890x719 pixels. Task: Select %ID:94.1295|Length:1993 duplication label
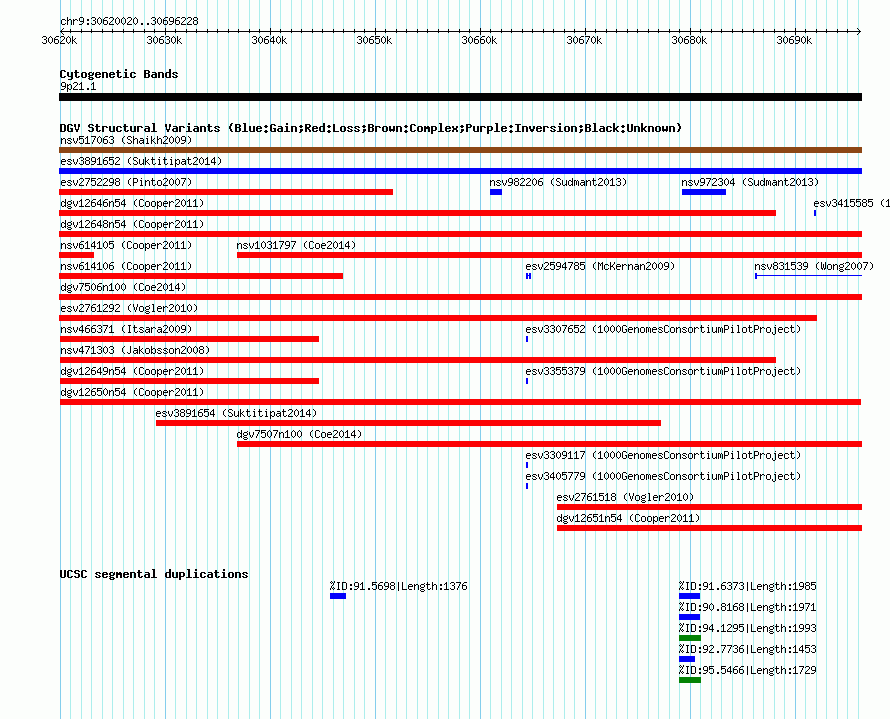click(748, 628)
